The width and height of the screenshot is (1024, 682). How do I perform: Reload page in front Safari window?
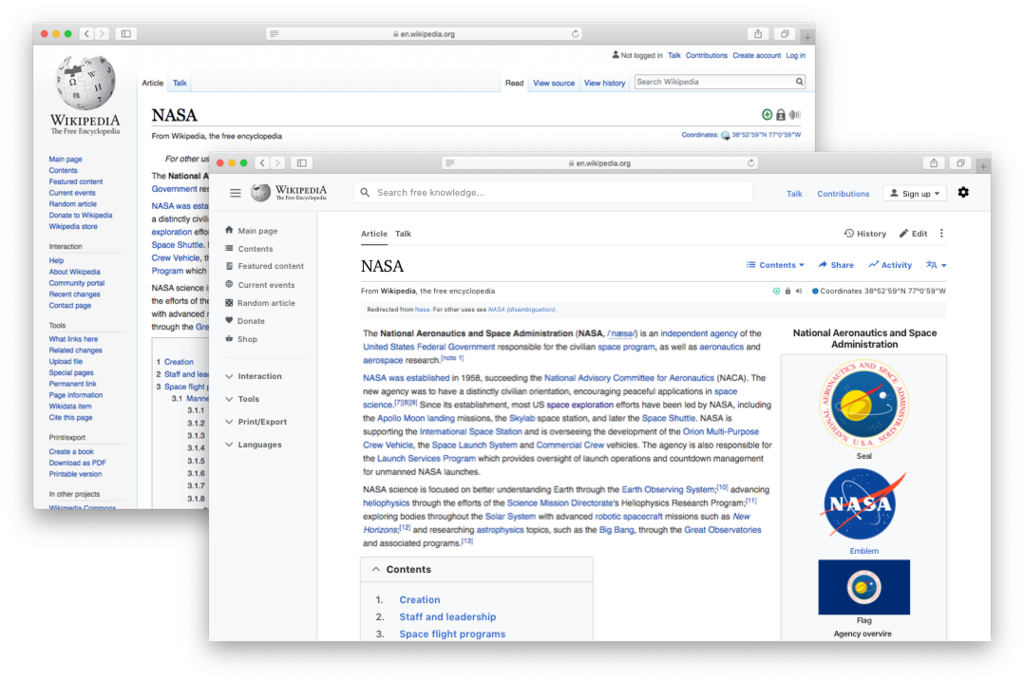(751, 163)
